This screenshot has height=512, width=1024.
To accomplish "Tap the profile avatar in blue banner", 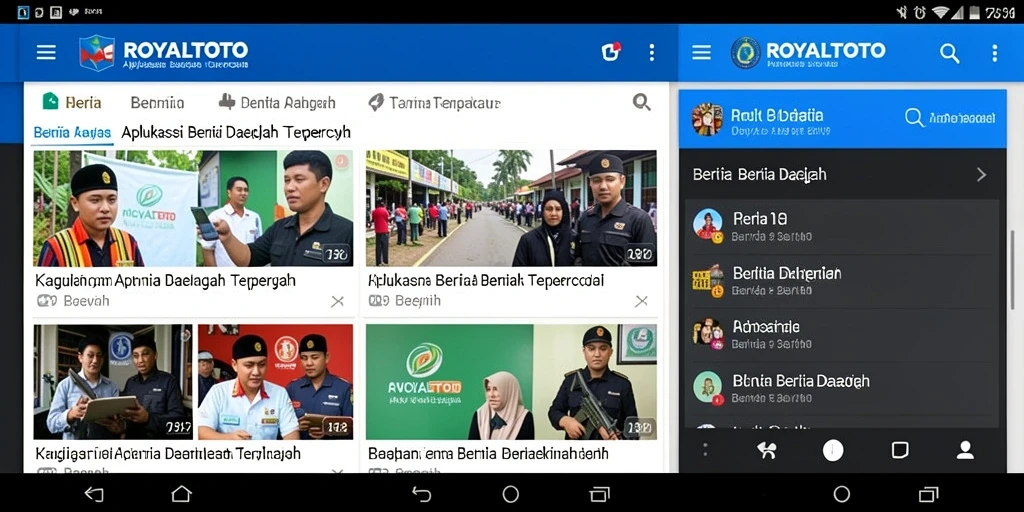I will tap(707, 120).
